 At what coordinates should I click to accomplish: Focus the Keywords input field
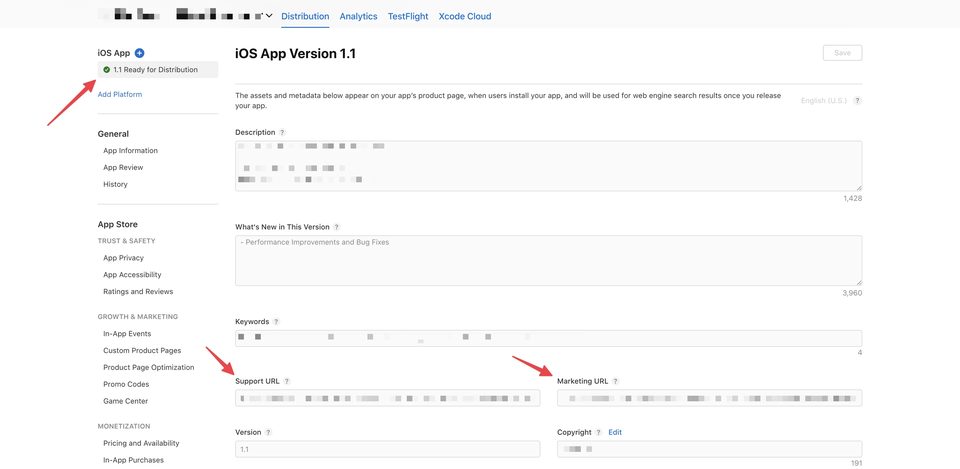pyautogui.click(x=549, y=339)
